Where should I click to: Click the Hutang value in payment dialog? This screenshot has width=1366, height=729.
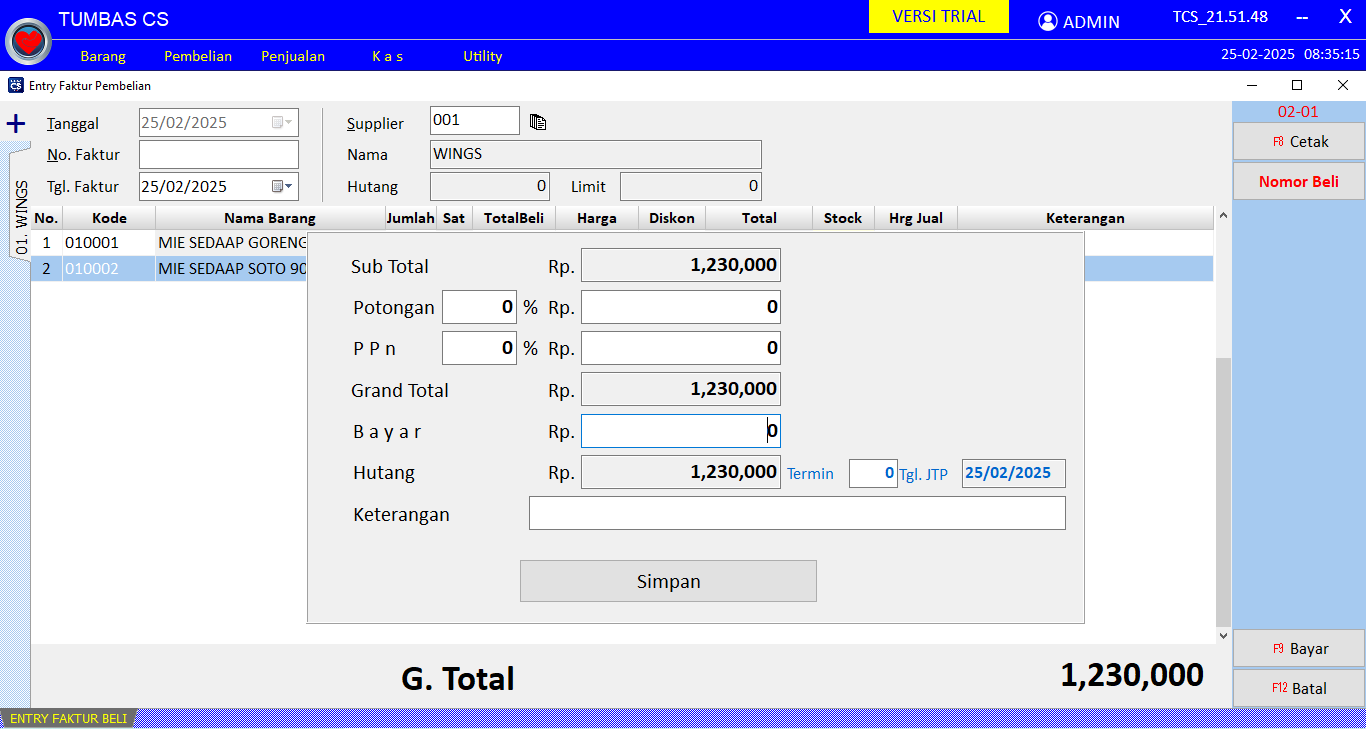click(x=680, y=472)
